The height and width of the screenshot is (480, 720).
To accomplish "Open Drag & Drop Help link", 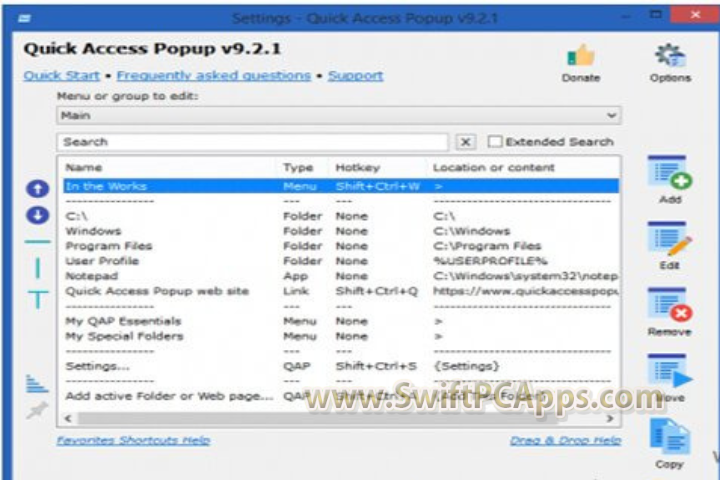I will [565, 440].
